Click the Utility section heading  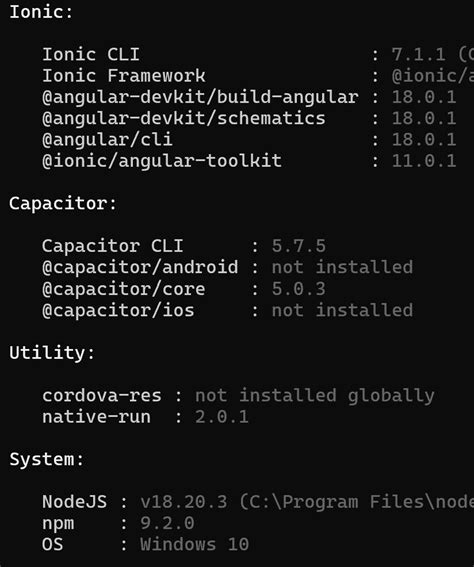pos(52,353)
